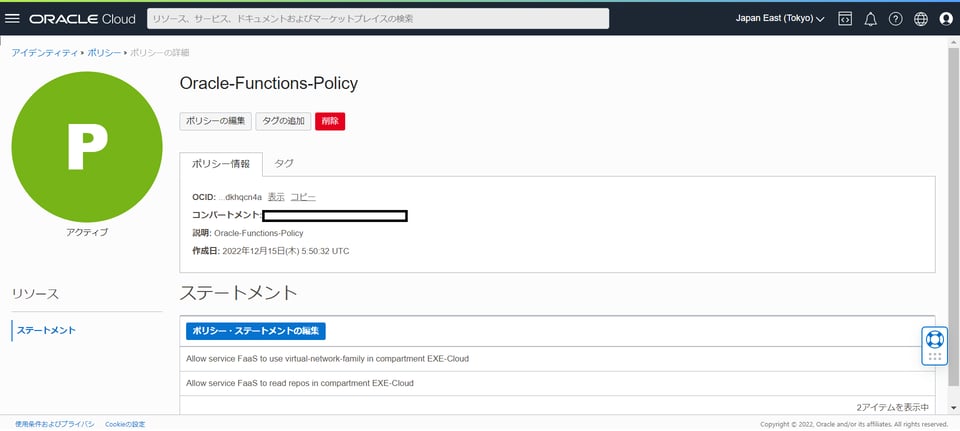Select ステートメント in the resources sidebar
The image size is (960, 431).
46,330
